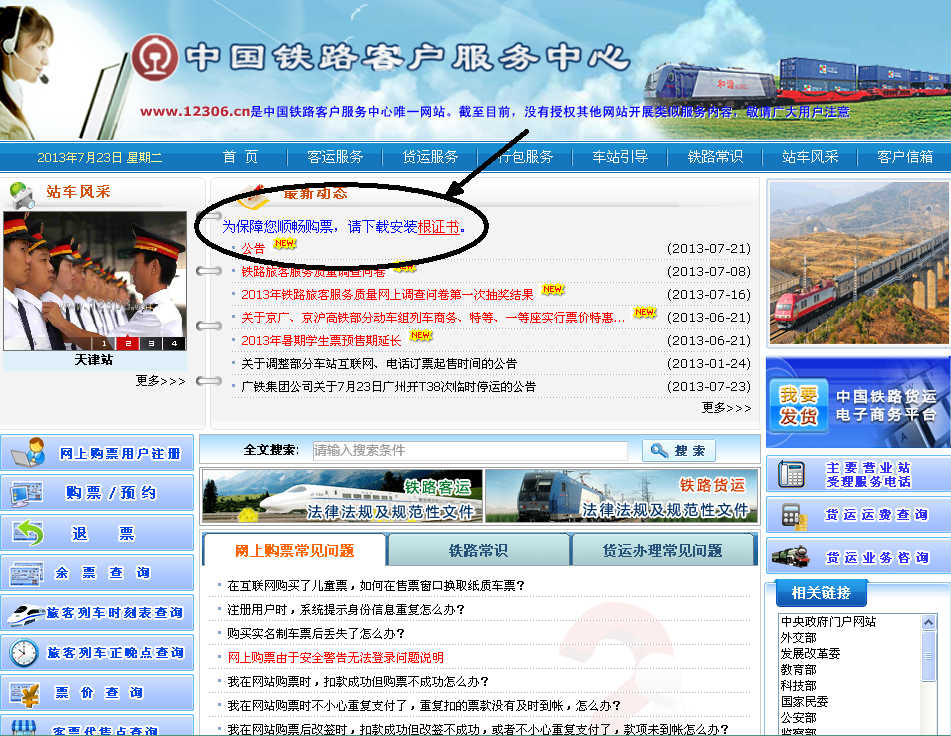
Task: Click the 全文搜索 text input field
Action: (x=470, y=451)
